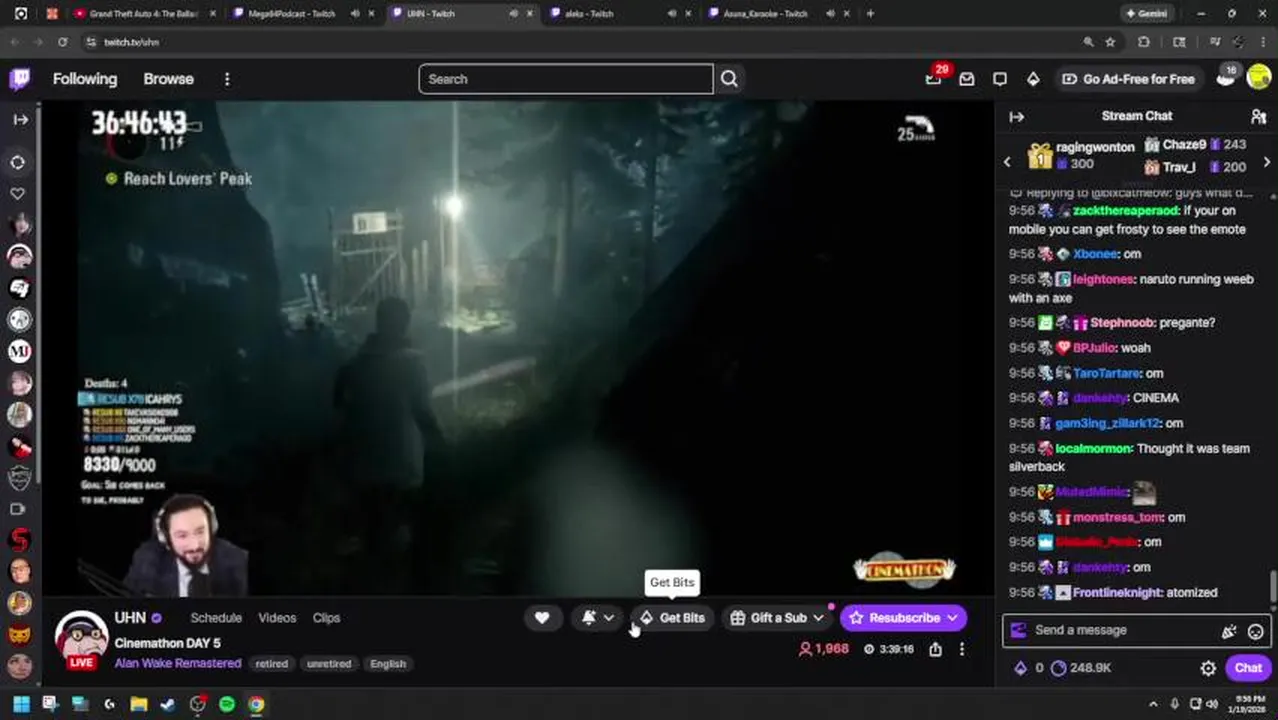Click the Get Bits button under video
The width and height of the screenshot is (1278, 720).
pos(673,618)
